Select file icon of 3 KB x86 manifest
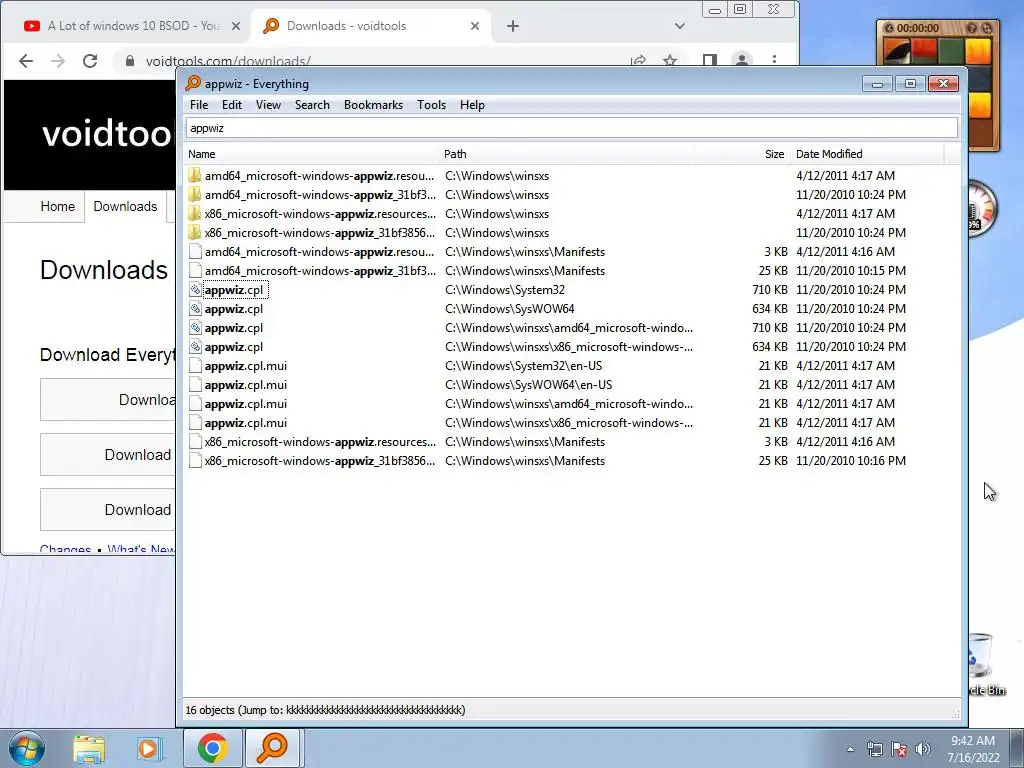 point(195,441)
